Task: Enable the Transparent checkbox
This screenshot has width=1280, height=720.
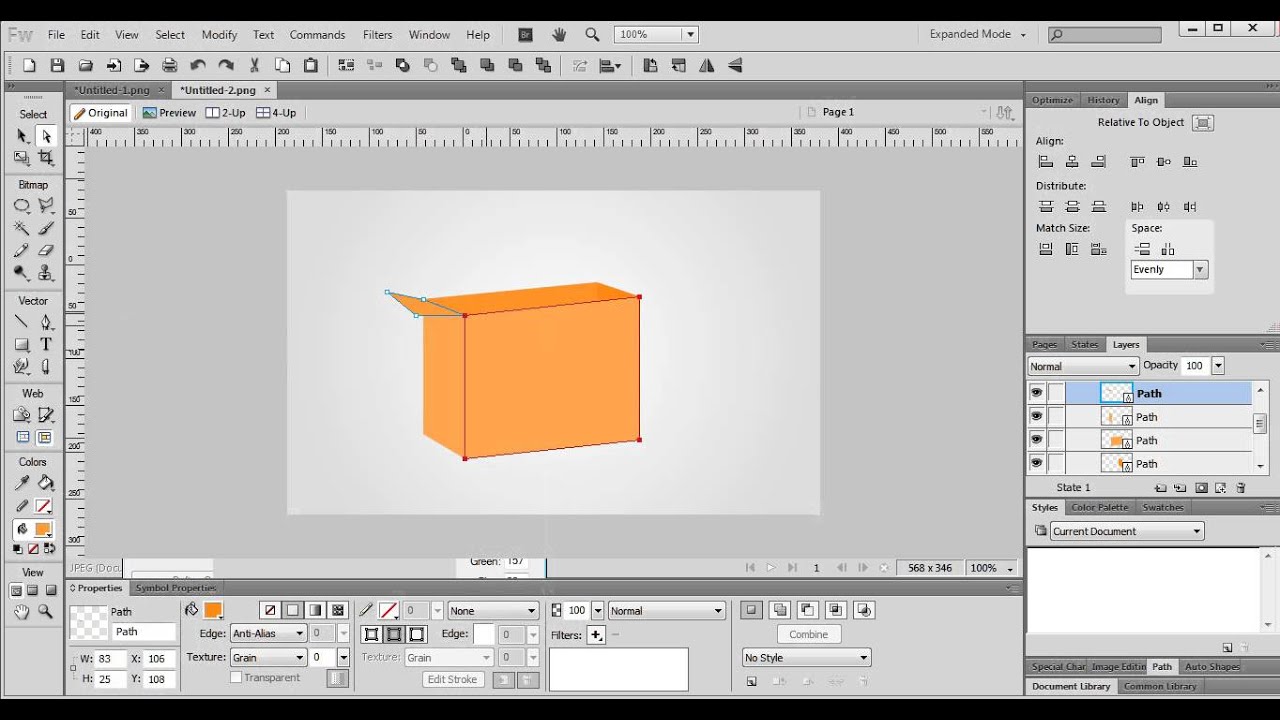Action: tap(236, 678)
